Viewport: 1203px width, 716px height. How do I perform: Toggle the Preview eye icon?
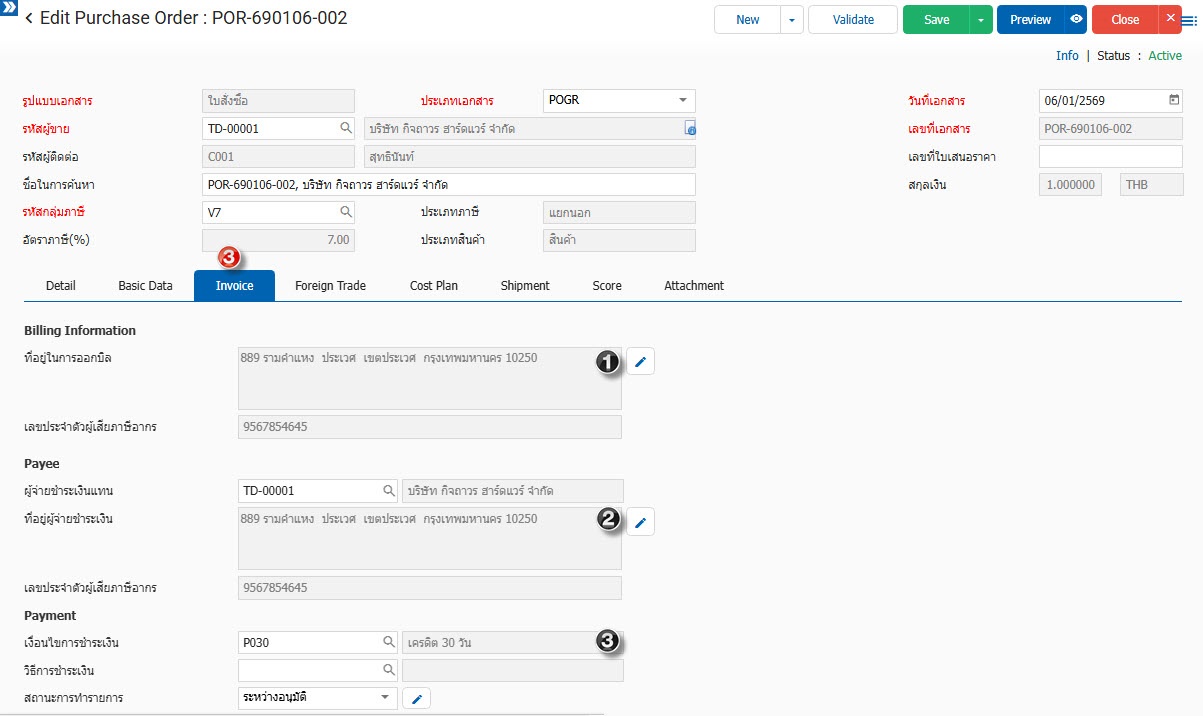click(x=1076, y=20)
